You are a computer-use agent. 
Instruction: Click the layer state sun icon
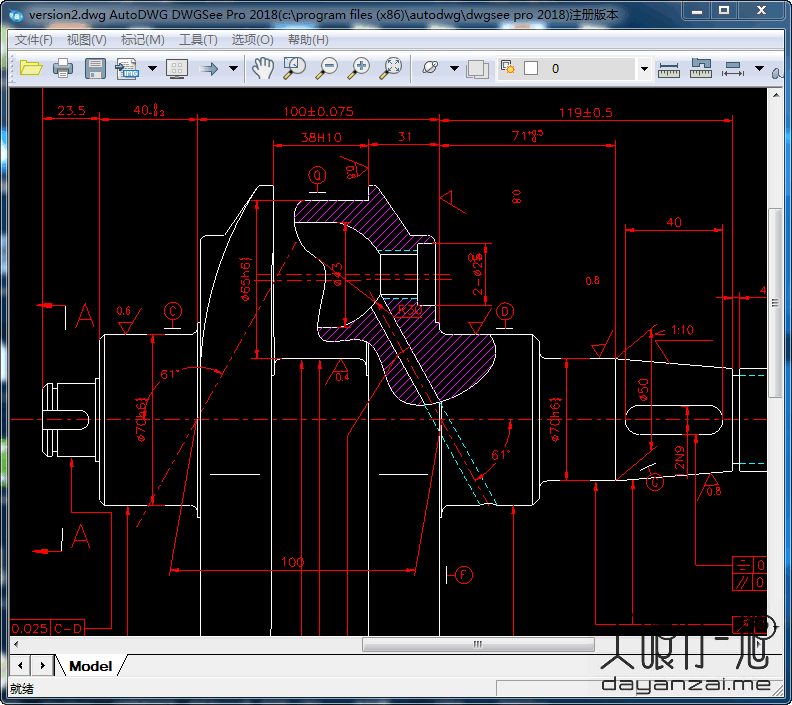pos(508,68)
